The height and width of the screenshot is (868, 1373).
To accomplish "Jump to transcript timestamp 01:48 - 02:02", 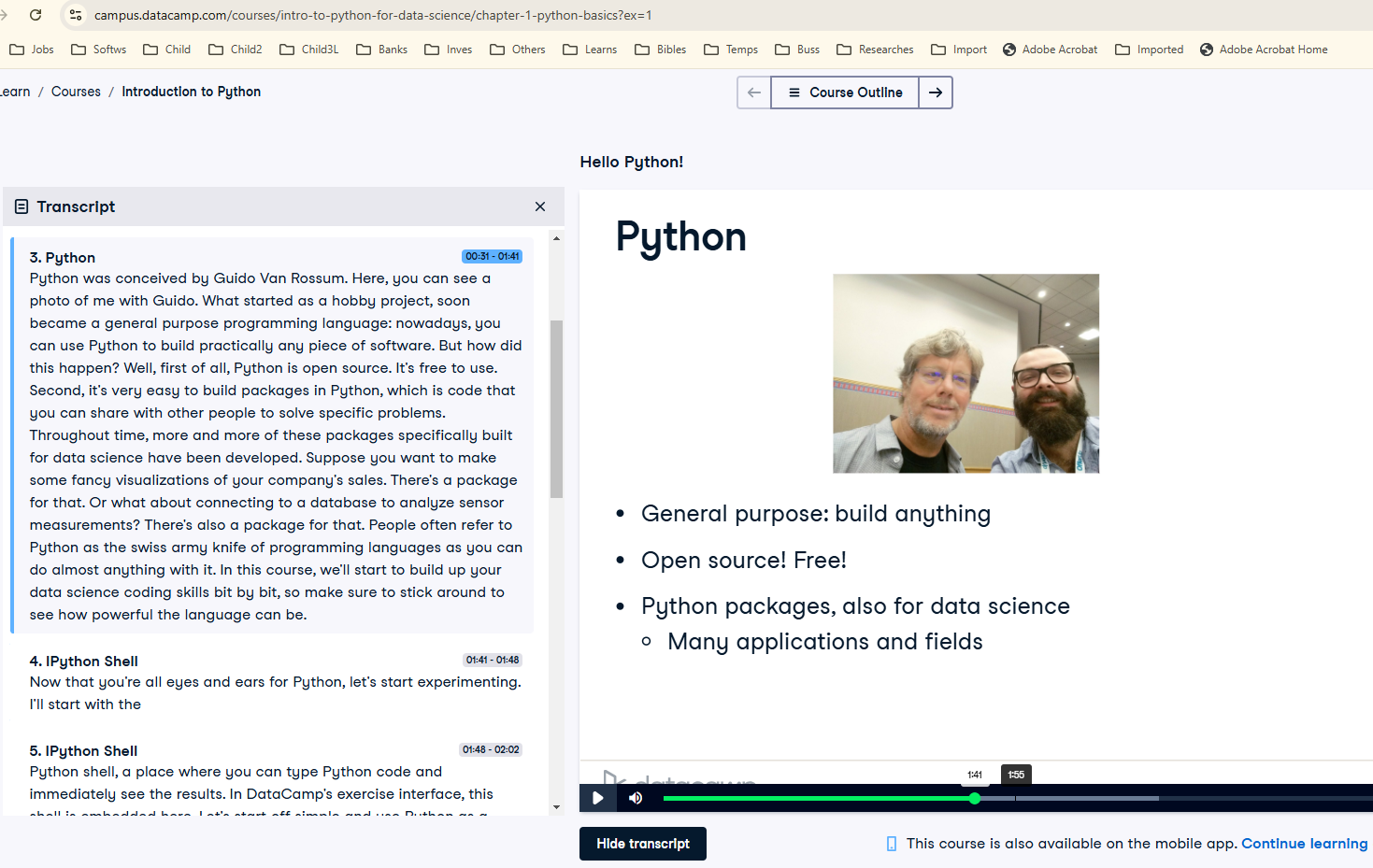I will pos(491,749).
